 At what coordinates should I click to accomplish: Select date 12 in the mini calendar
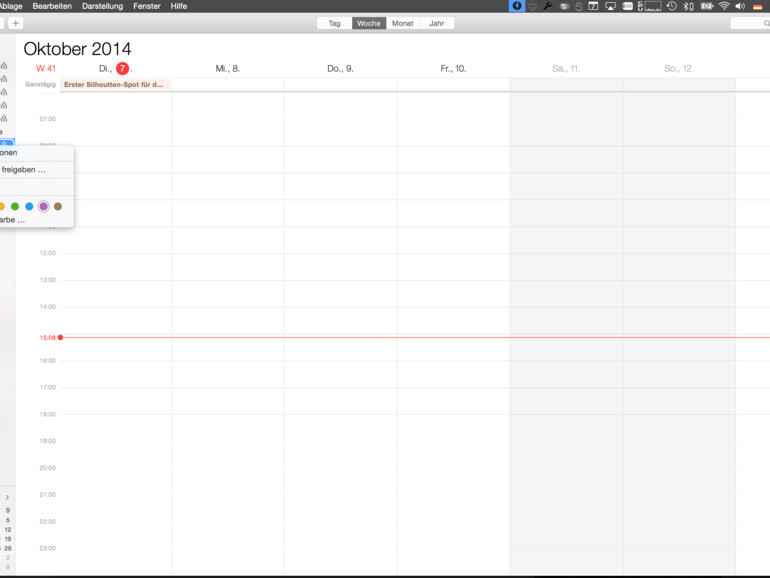click(8, 529)
